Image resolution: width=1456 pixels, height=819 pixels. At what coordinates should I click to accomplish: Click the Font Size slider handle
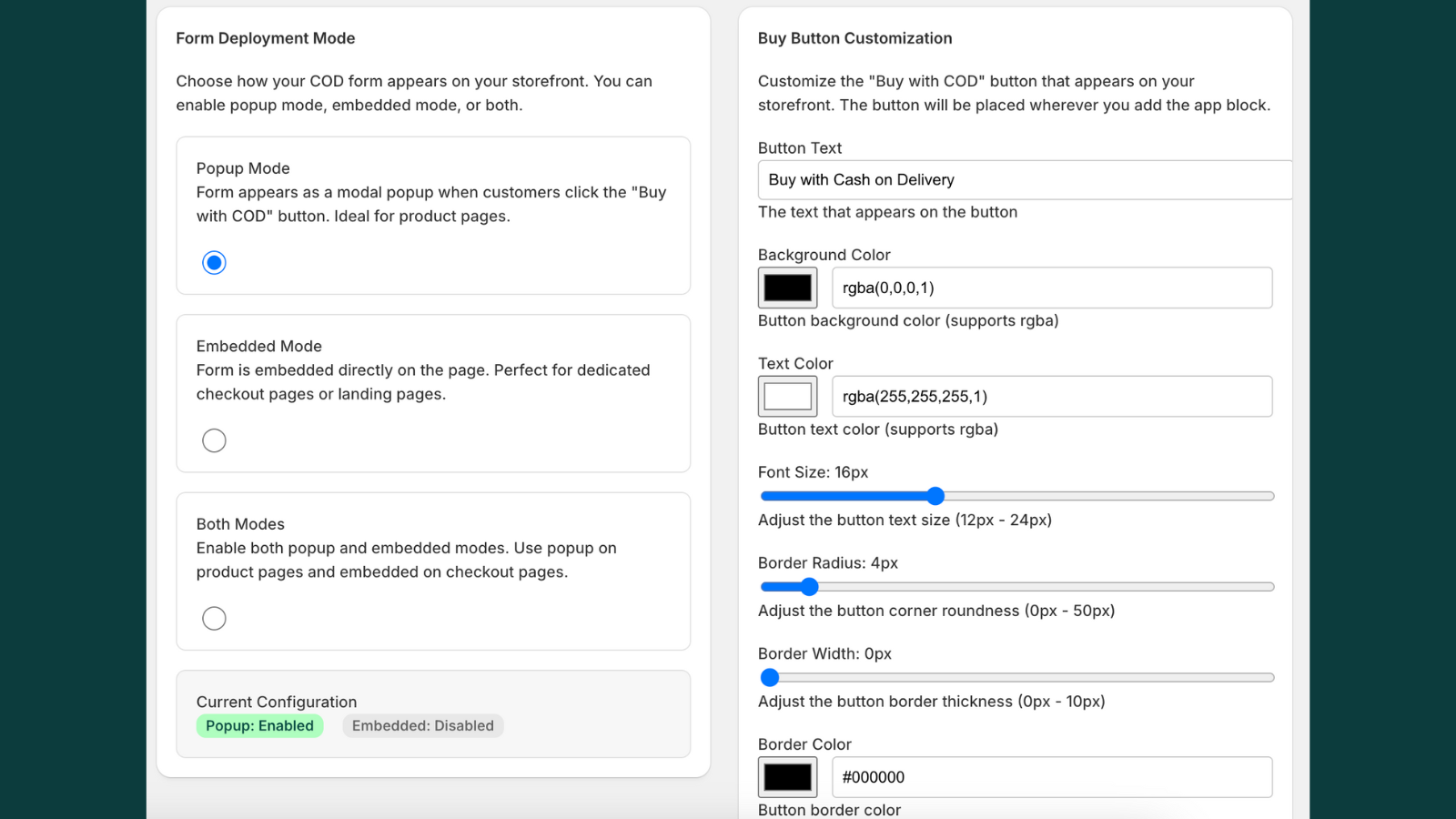coord(935,496)
